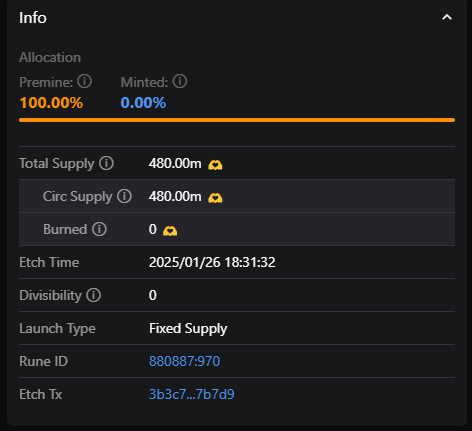
Task: Collapse the Info panel chevron
Action: pyautogui.click(x=447, y=17)
